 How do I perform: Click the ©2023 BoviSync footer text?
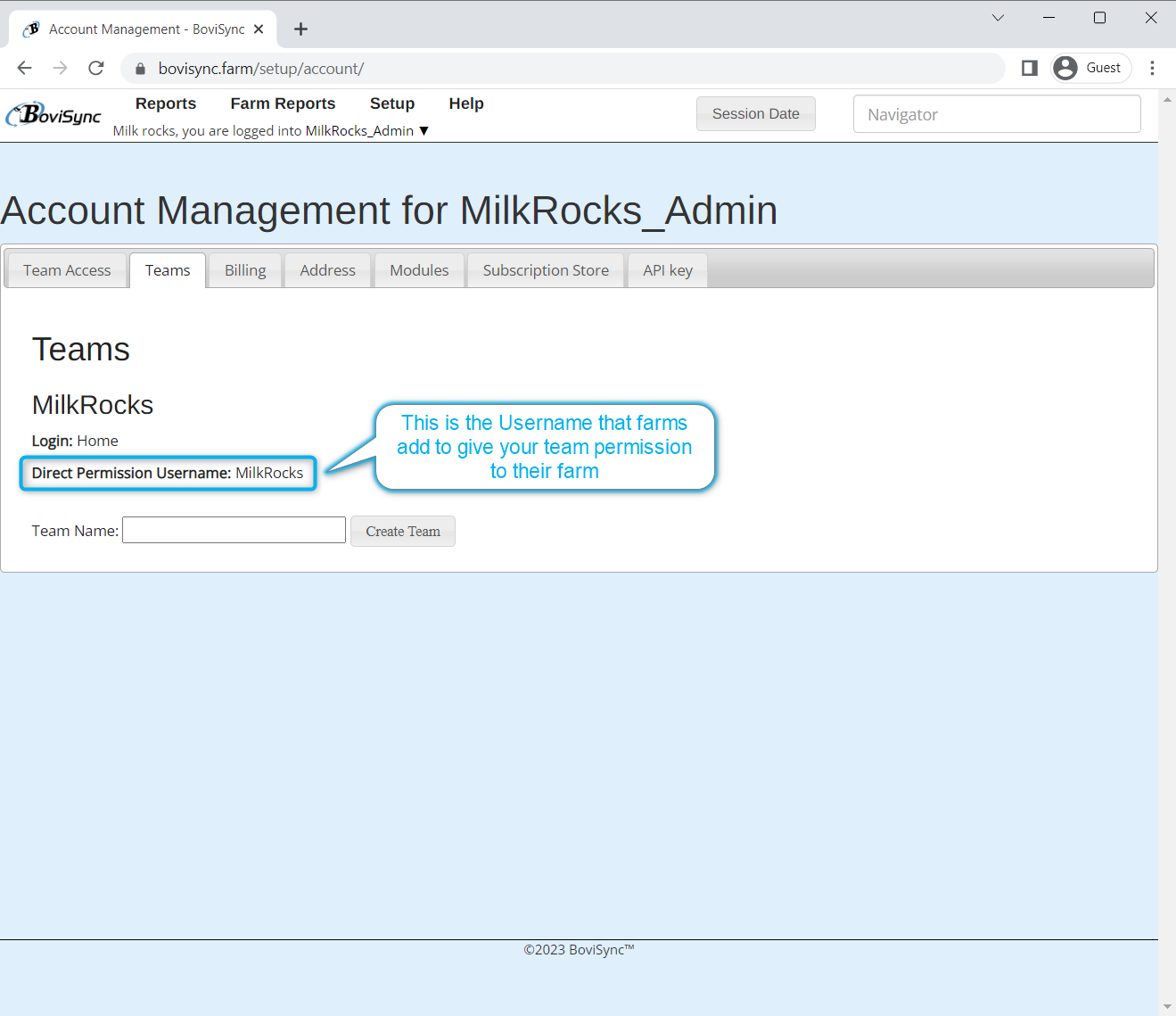click(x=579, y=950)
